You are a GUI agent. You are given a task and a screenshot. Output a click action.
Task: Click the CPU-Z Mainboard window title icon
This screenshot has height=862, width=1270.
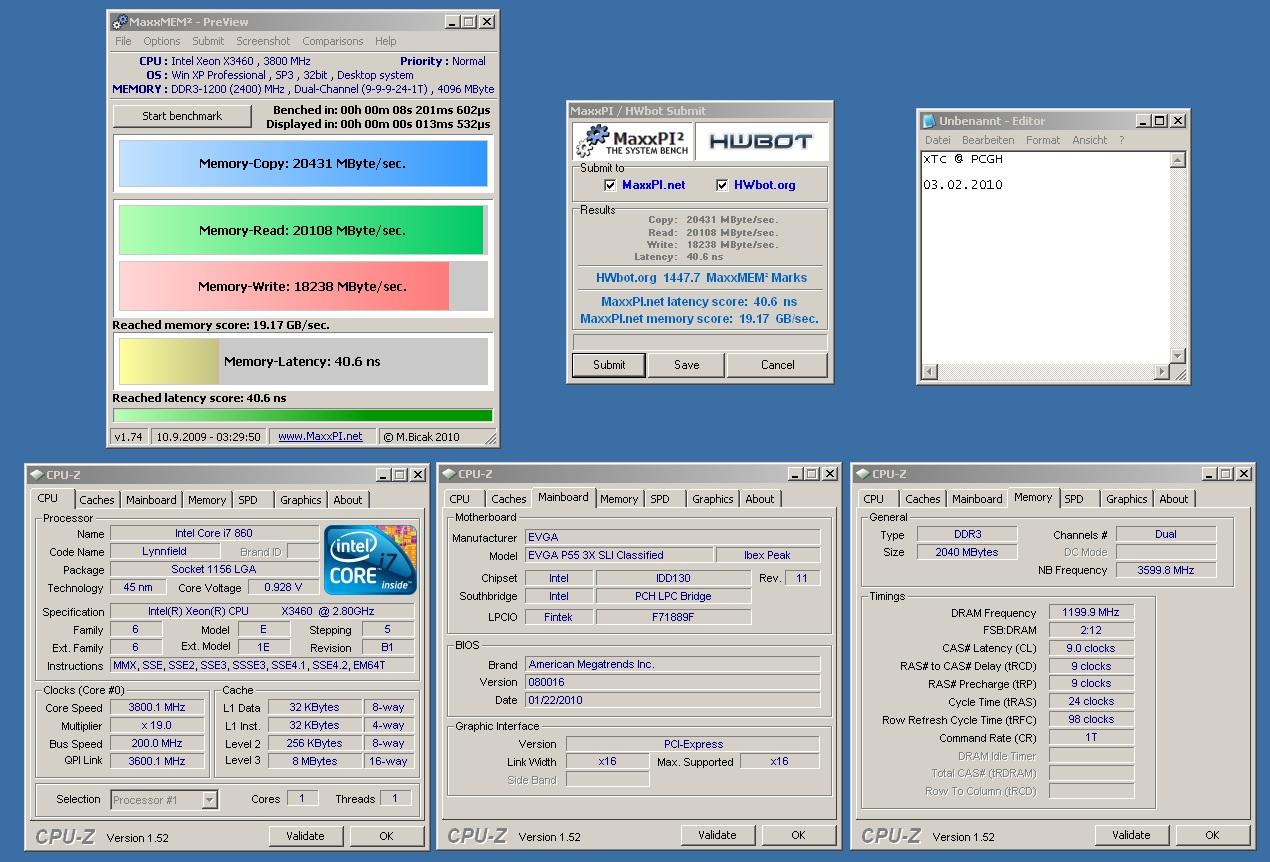[x=449, y=474]
